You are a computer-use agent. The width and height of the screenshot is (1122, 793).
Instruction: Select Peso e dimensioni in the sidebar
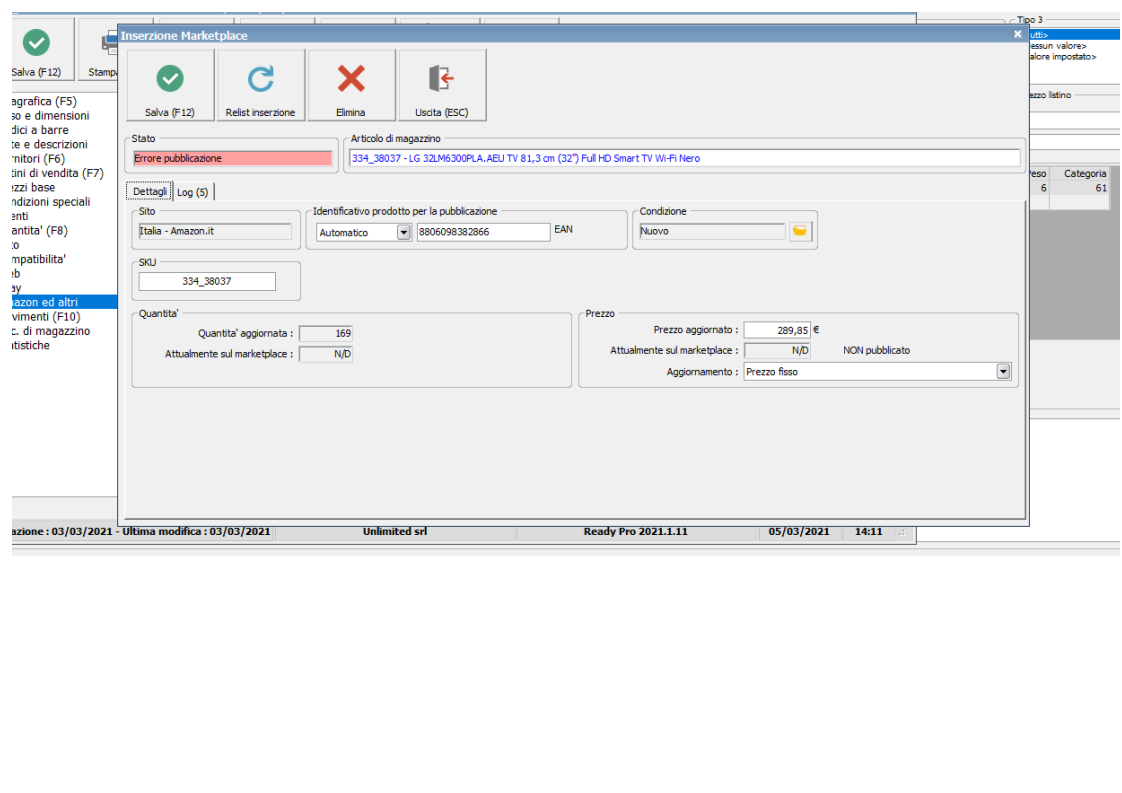point(50,116)
